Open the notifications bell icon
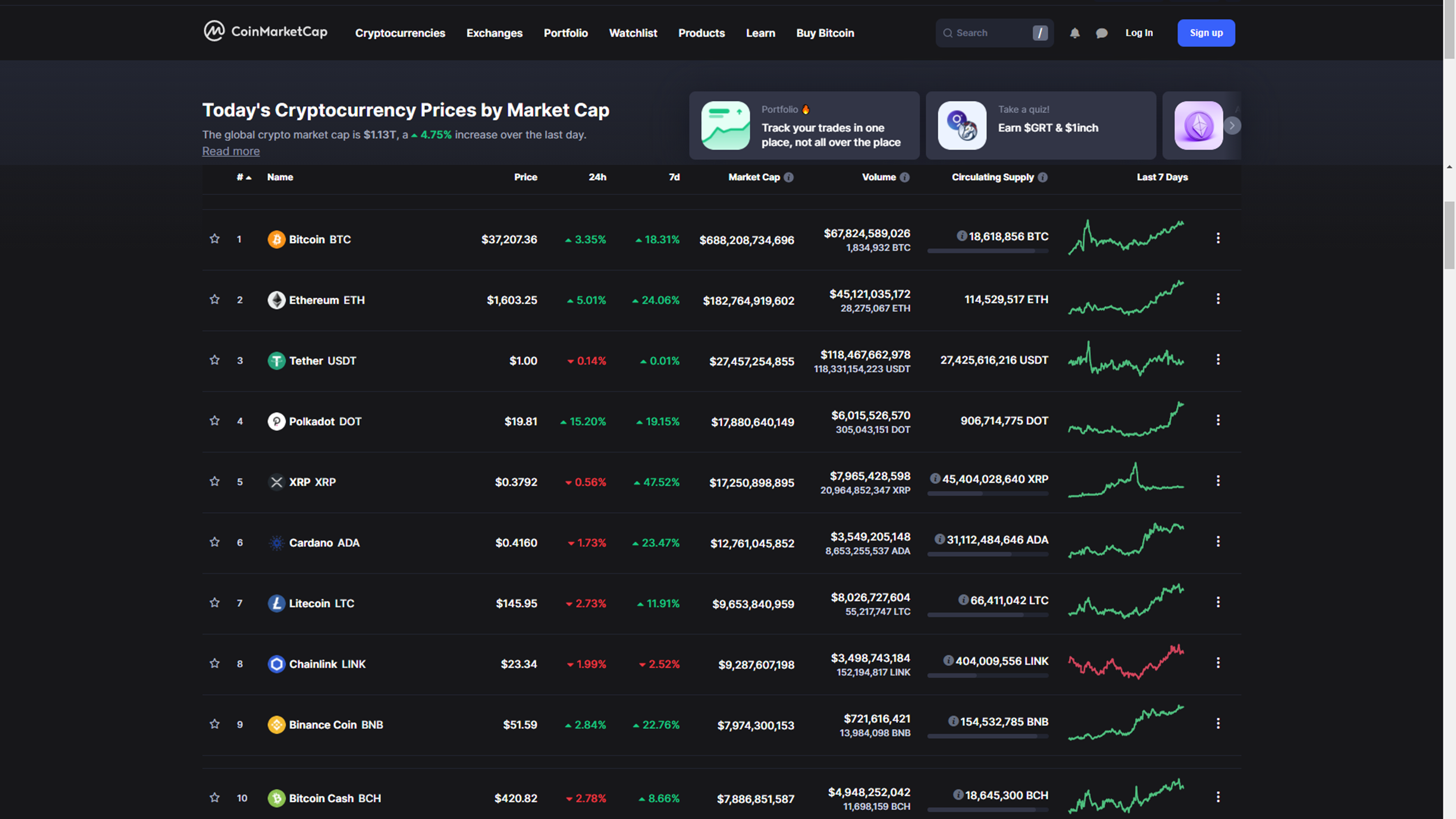 click(1075, 33)
